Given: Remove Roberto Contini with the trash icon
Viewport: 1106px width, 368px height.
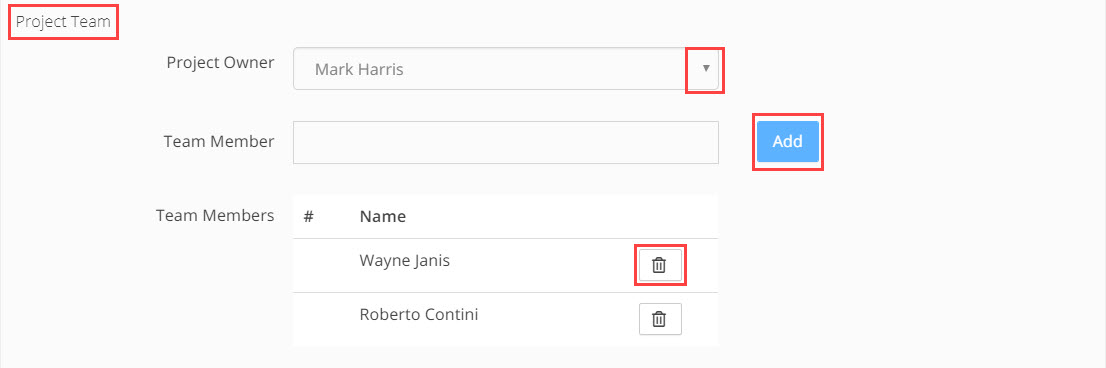Looking at the screenshot, I should 660,319.
